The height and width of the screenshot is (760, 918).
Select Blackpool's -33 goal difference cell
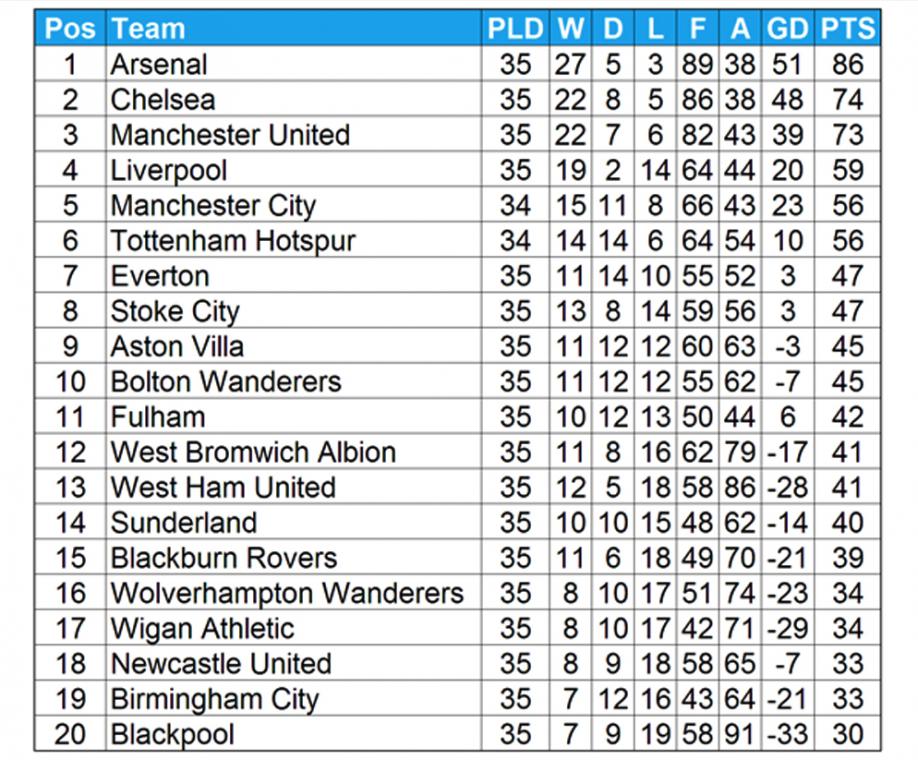click(787, 734)
